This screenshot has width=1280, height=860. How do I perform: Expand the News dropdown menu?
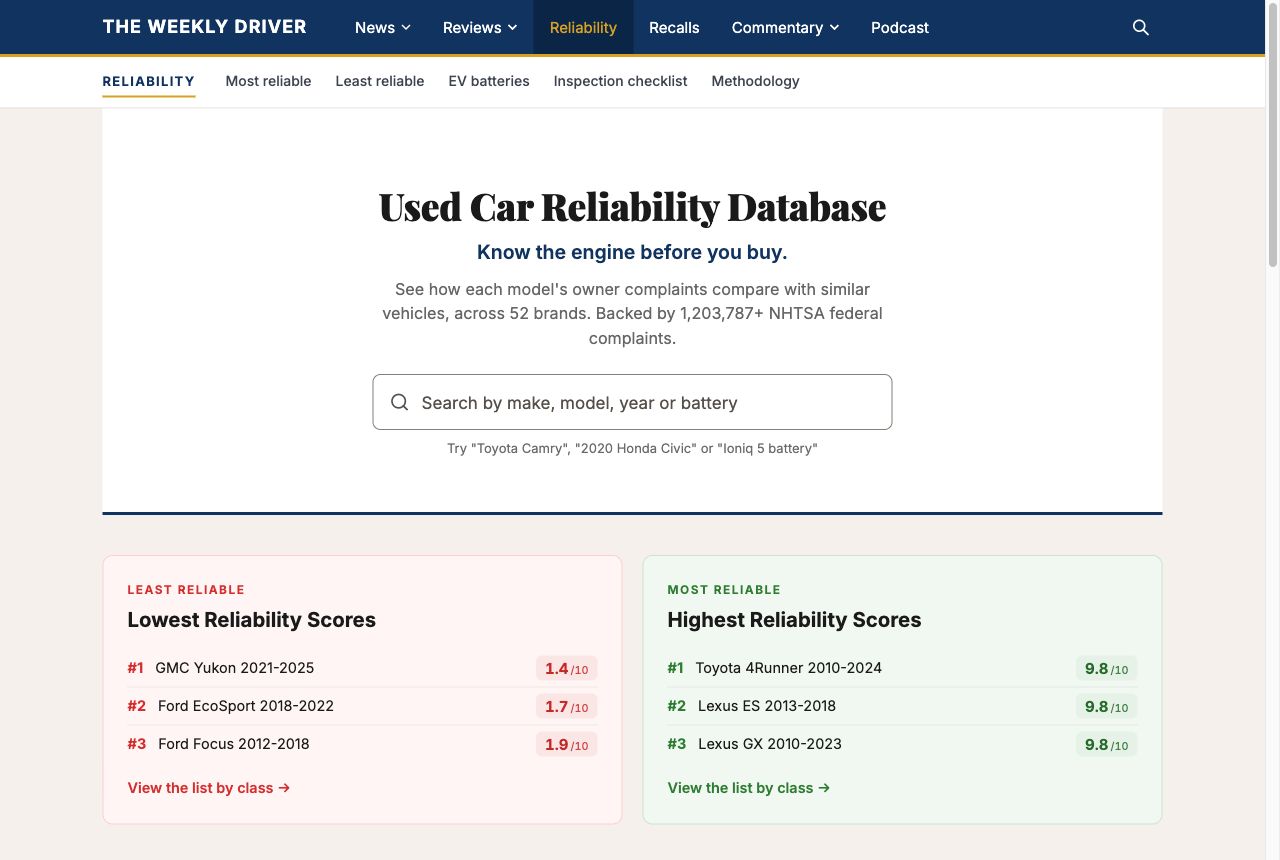[x=383, y=28]
